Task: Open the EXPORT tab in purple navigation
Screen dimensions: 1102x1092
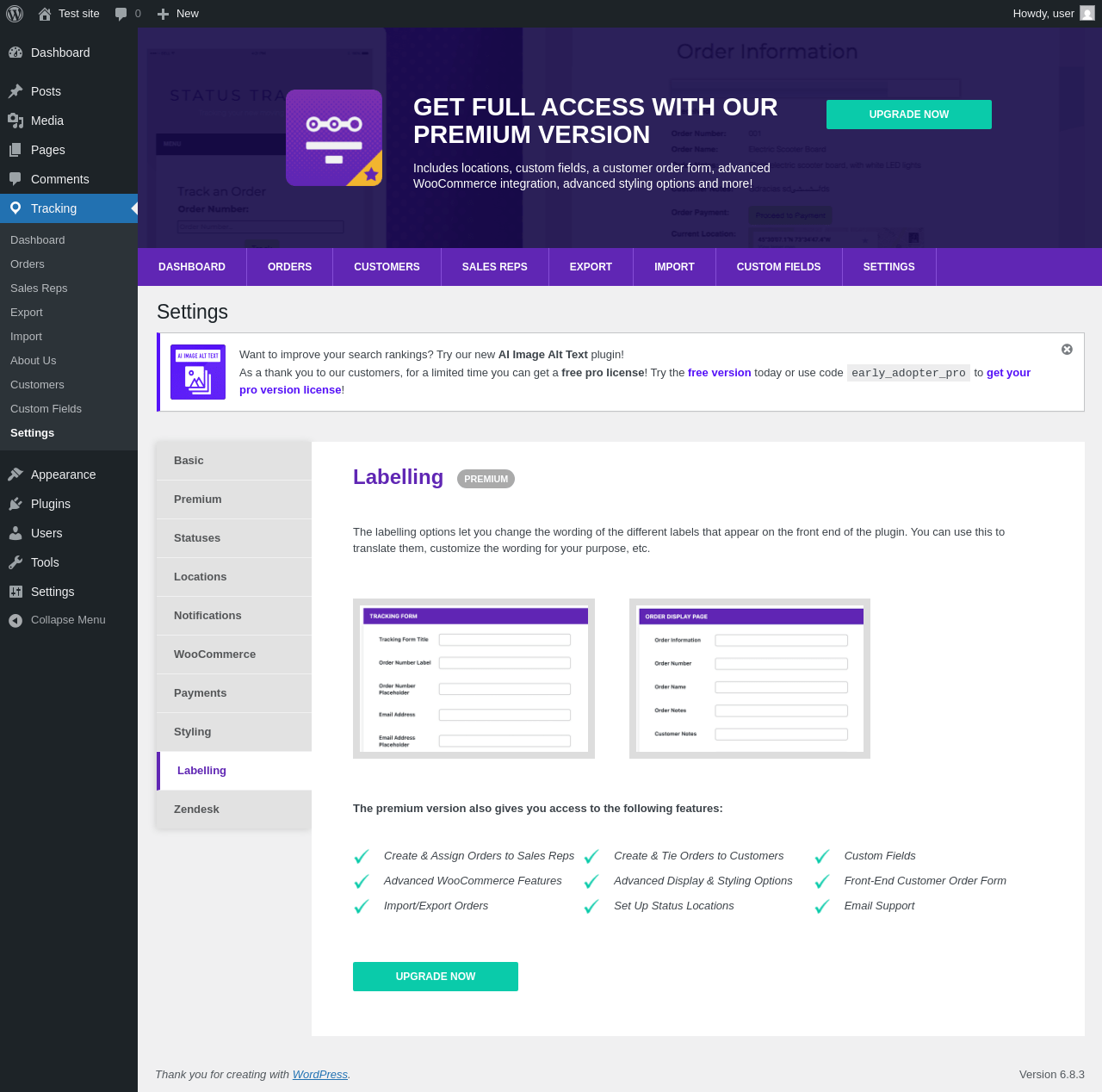Action: (x=591, y=267)
